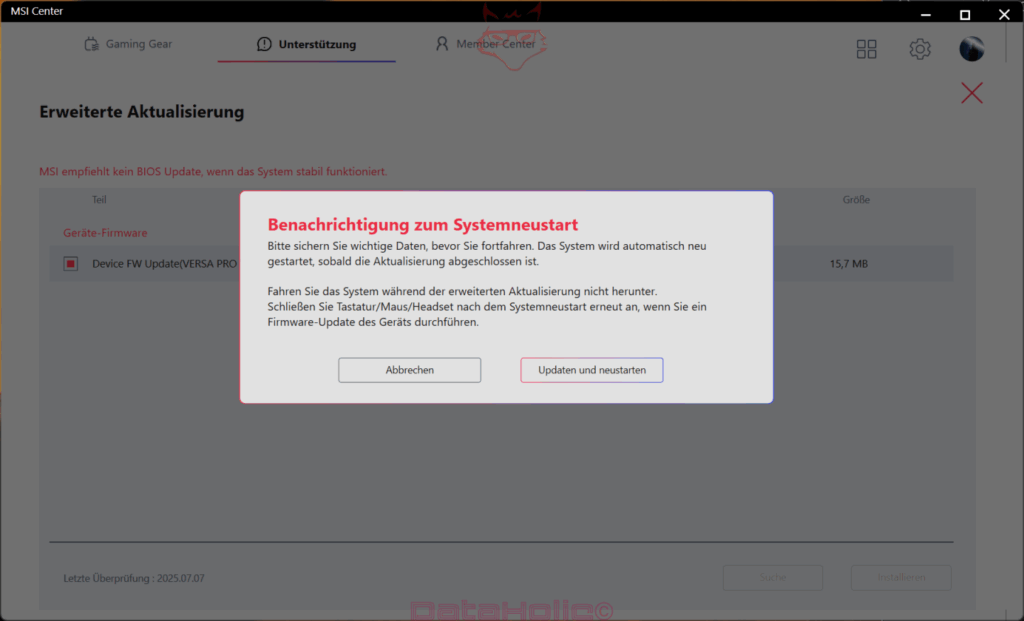Switch to the Unterstützung tab
This screenshot has width=1024, height=621.
306,44
